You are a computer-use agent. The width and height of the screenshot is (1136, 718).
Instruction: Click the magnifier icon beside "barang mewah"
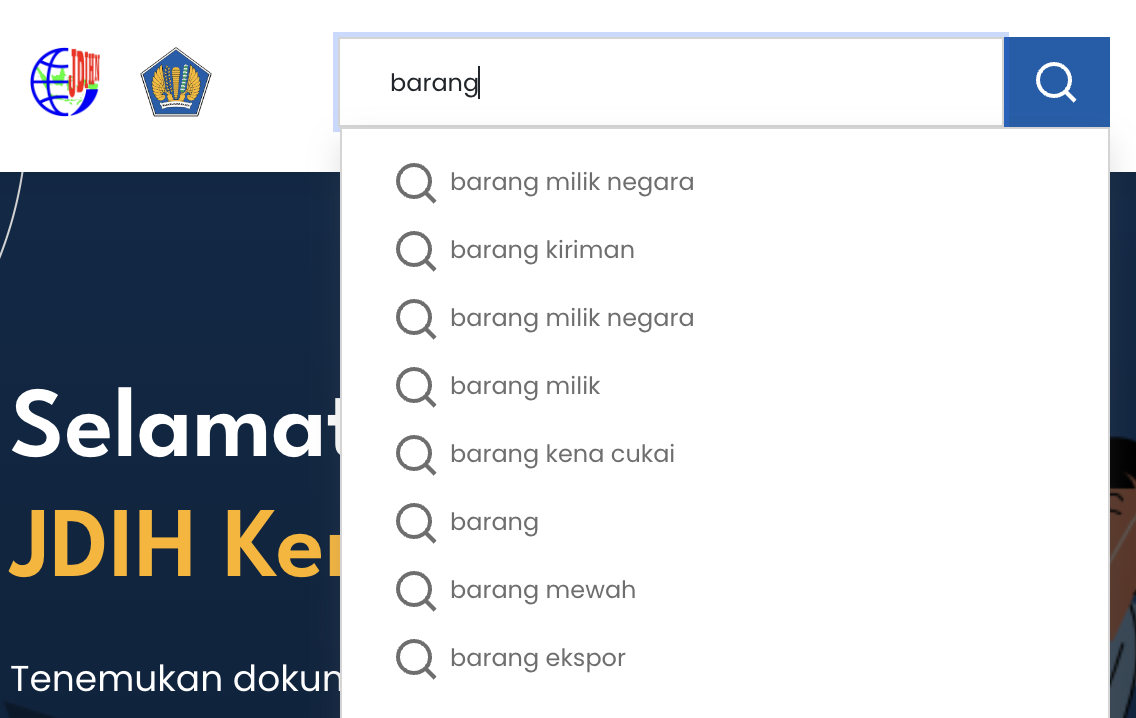(415, 591)
